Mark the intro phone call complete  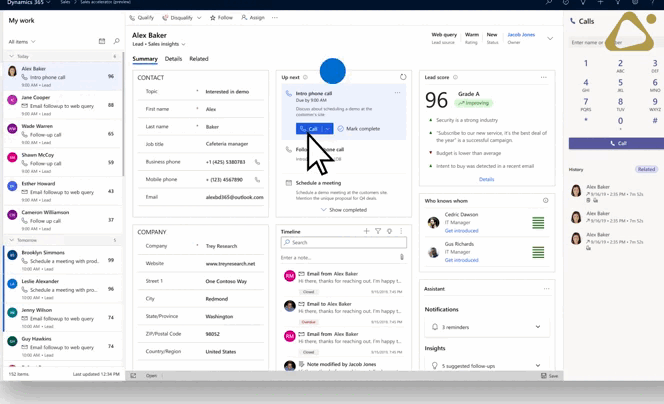point(359,129)
